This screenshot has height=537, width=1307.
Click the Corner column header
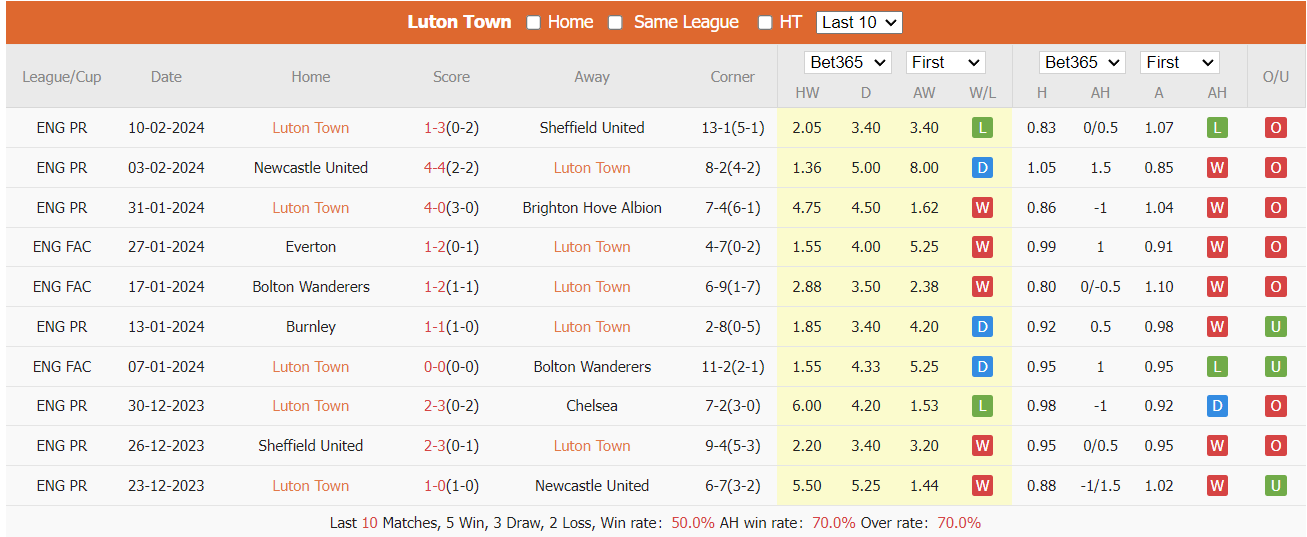pyautogui.click(x=732, y=77)
